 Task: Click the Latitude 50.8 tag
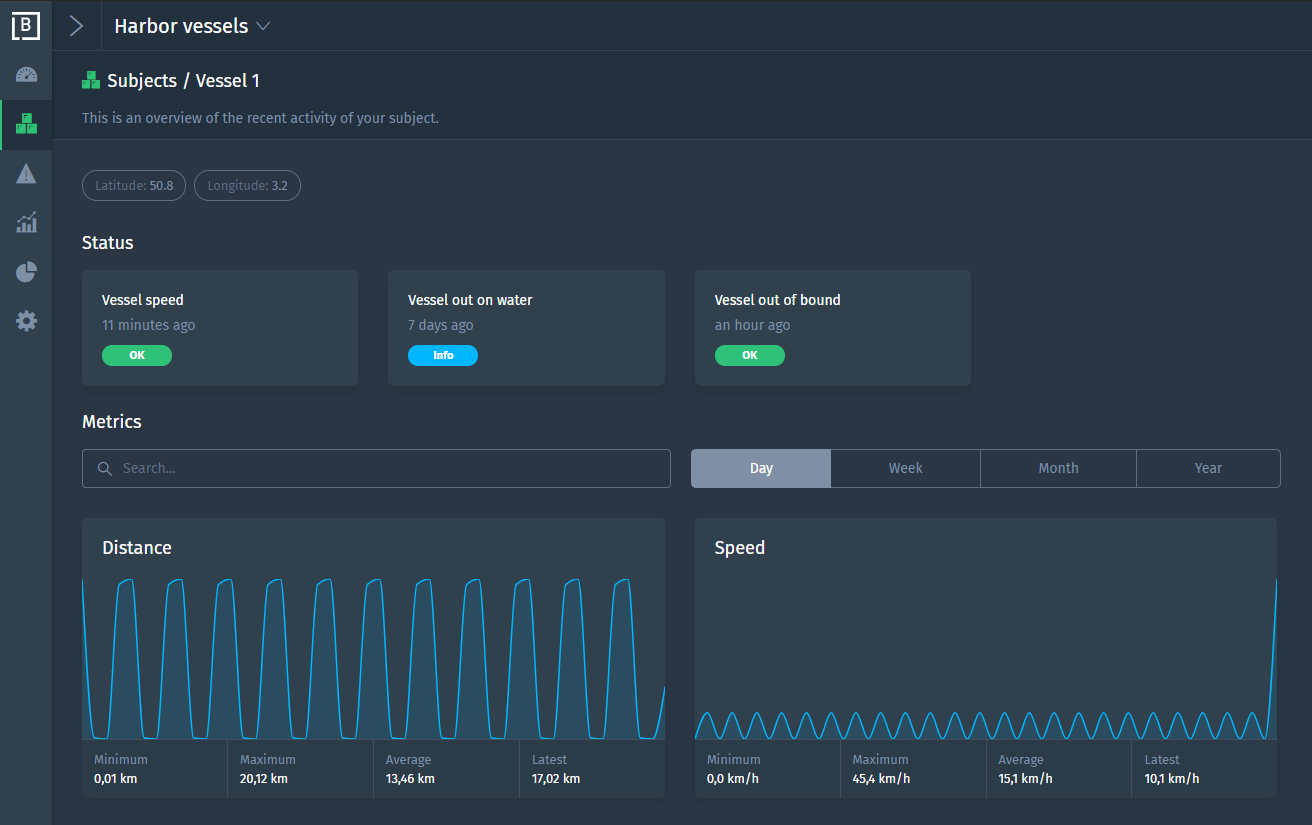pos(134,186)
